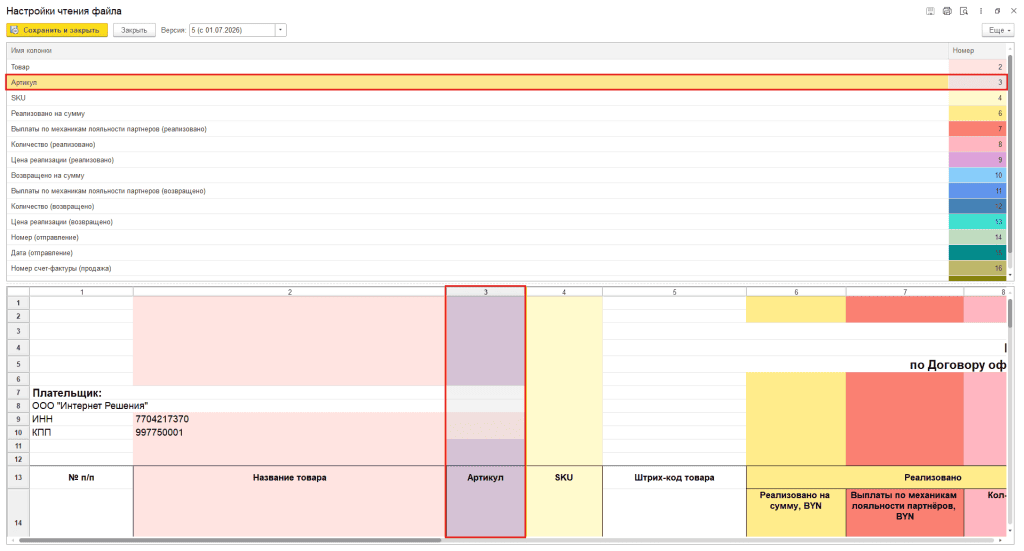The width and height of the screenshot is (1024, 551).
Task: Click the 'Реализовано на сумму, BYN' cell
Action: [x=796, y=512]
